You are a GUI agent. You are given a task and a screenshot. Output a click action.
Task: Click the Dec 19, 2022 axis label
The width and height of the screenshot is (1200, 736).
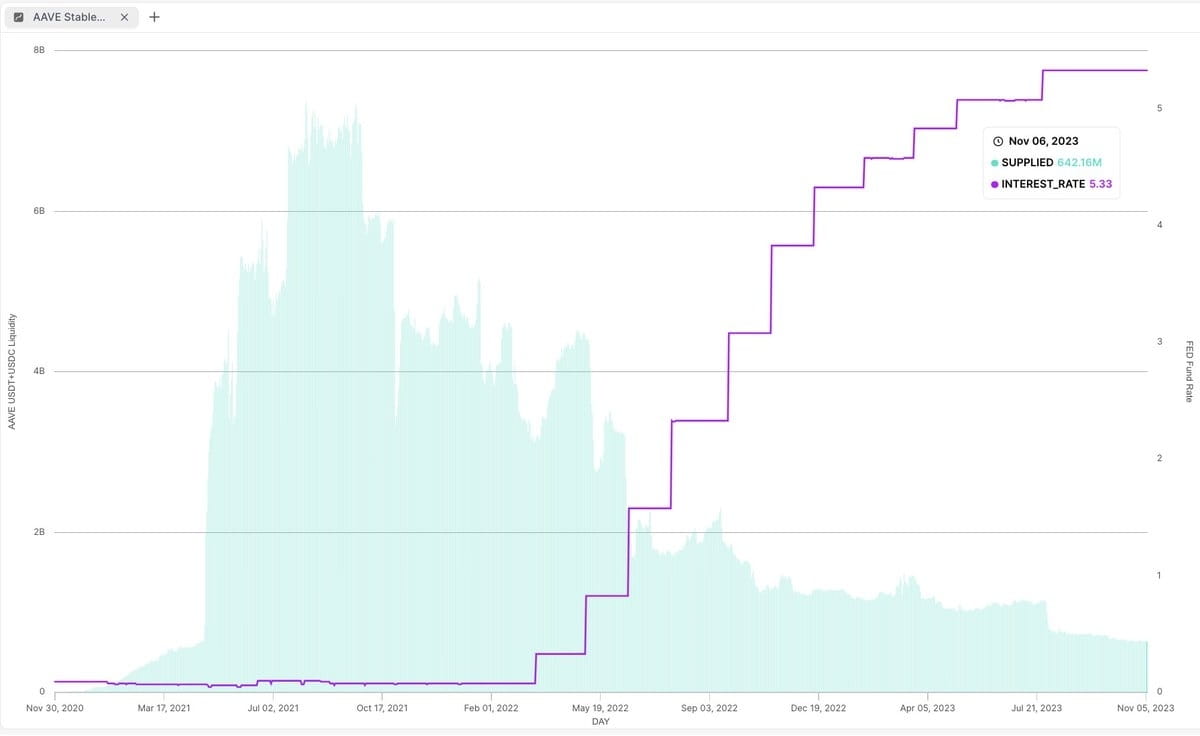818,708
